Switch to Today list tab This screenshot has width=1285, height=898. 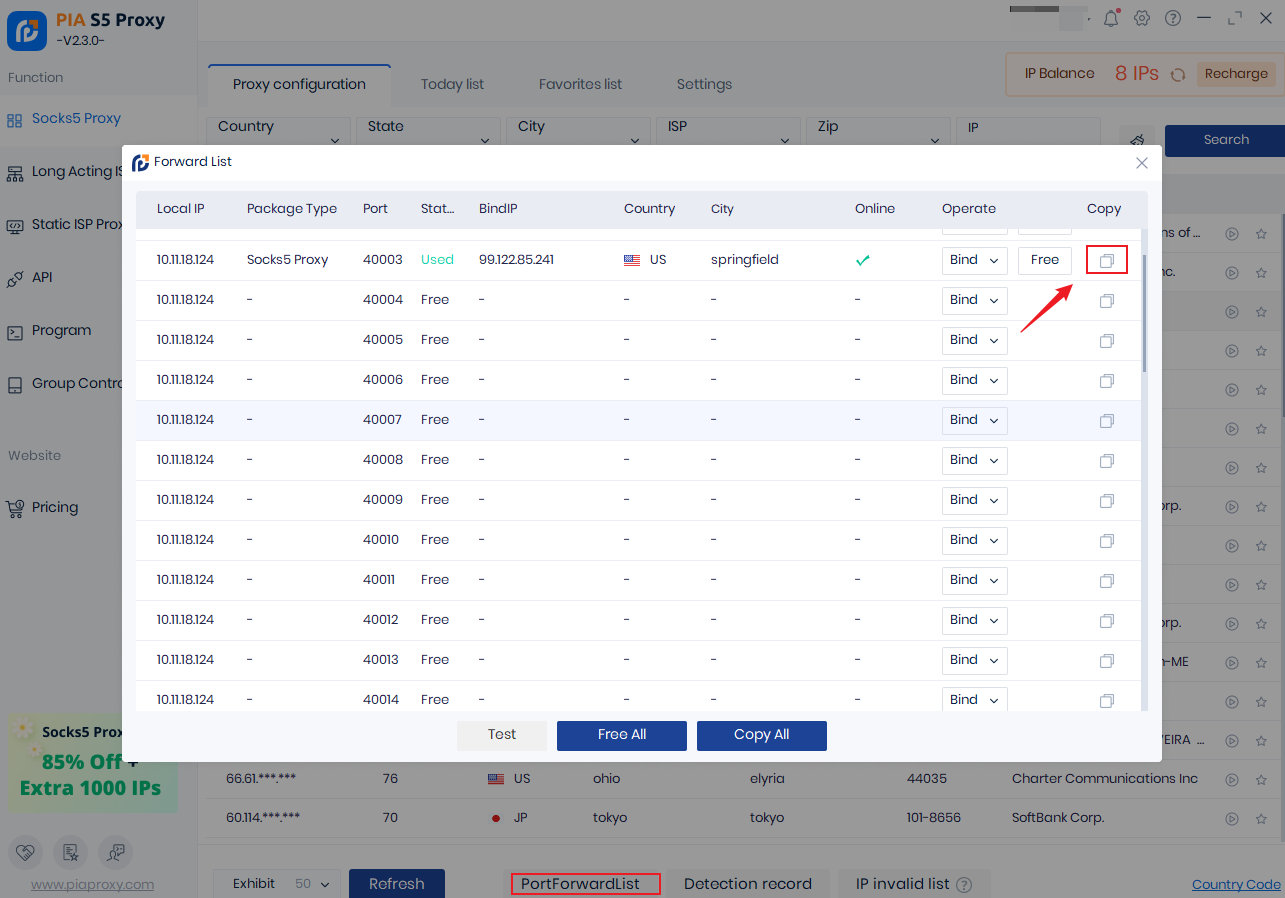[452, 85]
